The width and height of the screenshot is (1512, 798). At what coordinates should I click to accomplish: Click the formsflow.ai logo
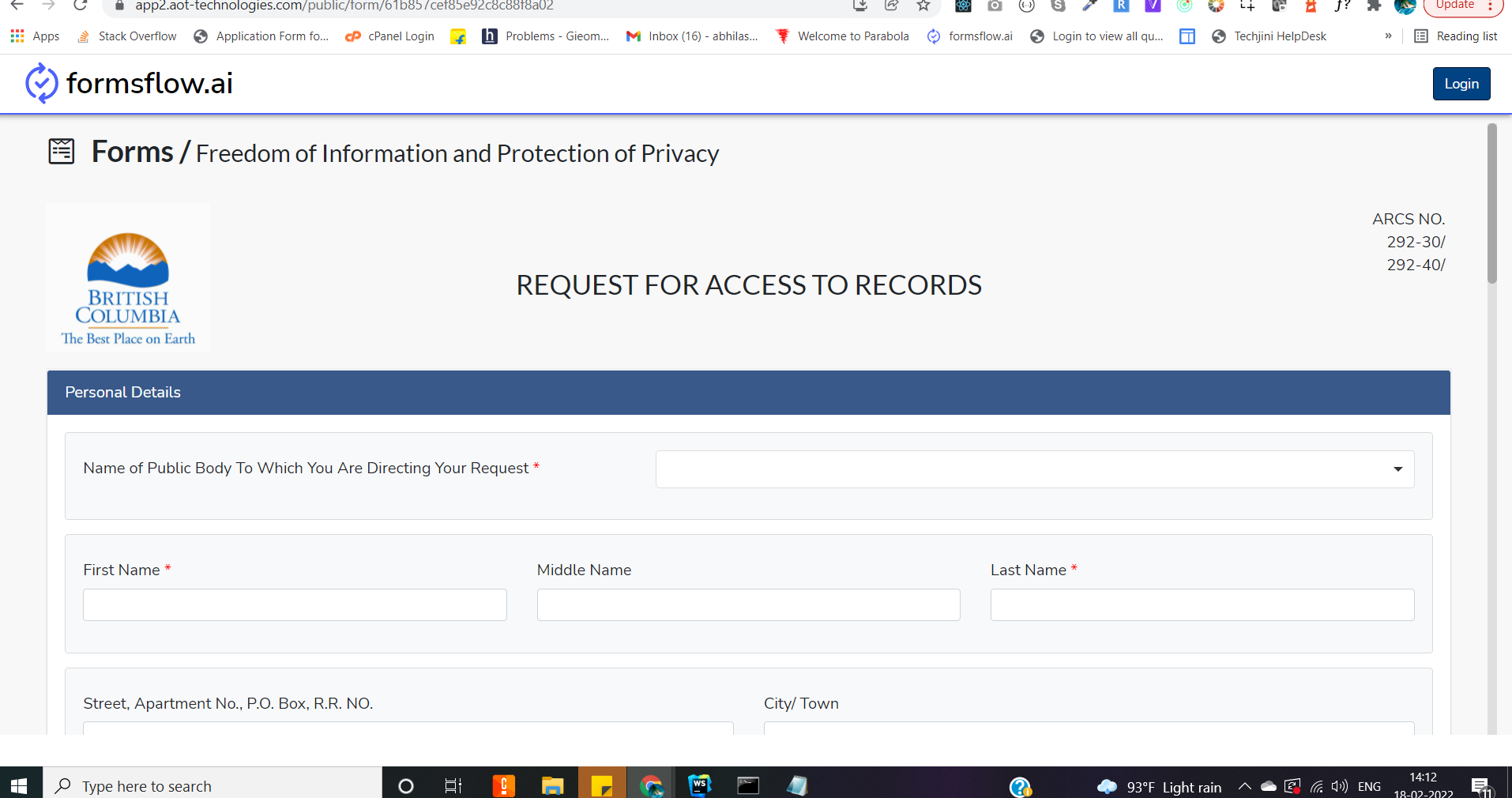click(x=129, y=83)
